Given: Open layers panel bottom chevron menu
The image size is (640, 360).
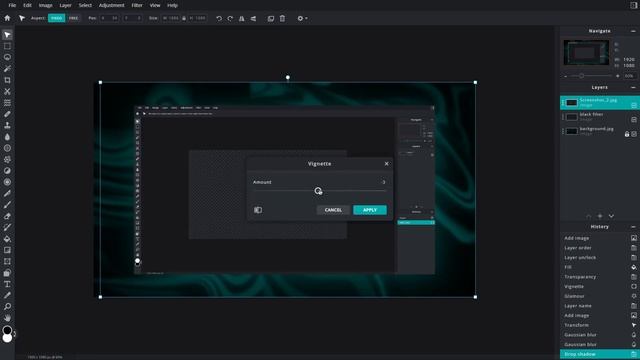Looking at the screenshot, I should (x=611, y=216).
